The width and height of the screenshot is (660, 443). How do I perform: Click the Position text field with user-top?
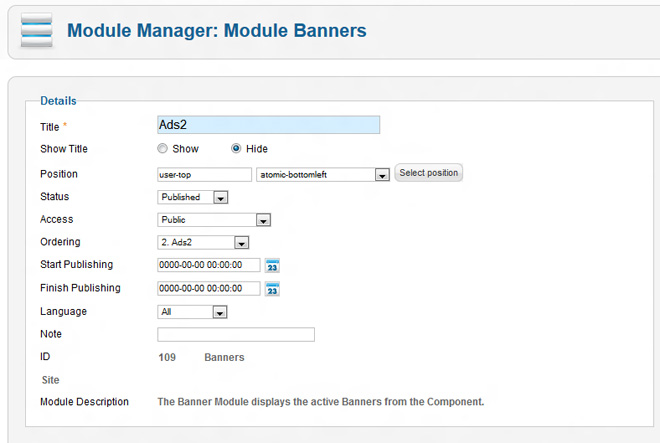204,174
